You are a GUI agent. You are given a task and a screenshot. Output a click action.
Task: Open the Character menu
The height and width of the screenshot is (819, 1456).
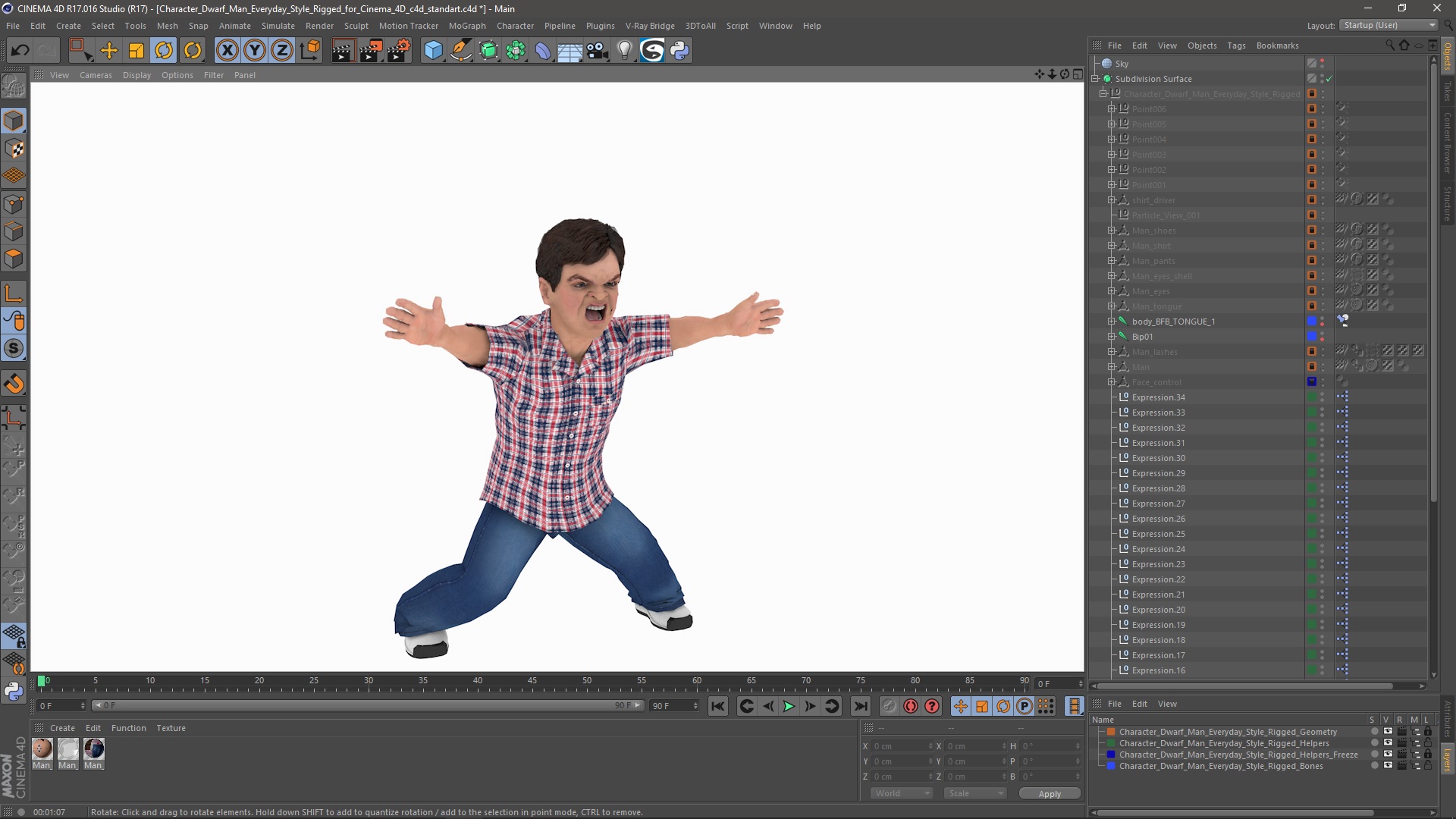coord(515,26)
